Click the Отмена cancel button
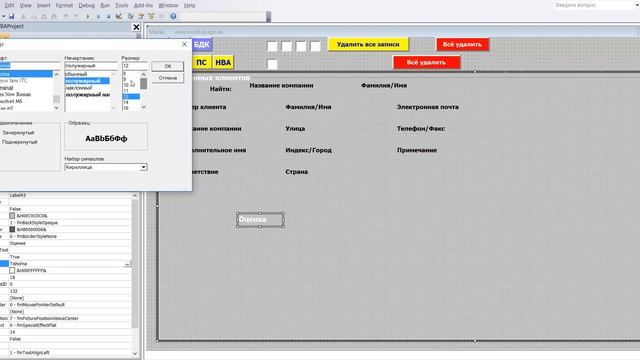Viewport: 640px width, 360px height. click(168, 78)
